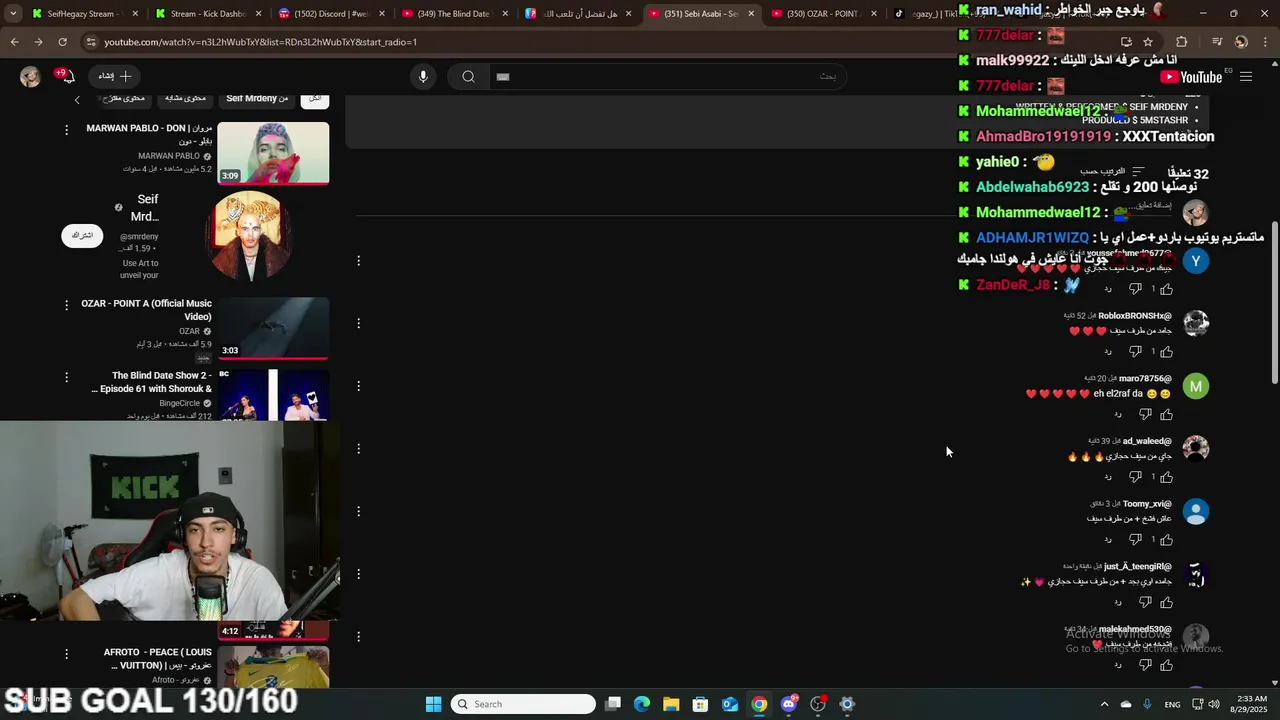Open Seif Mrdeny channel avatar
Image resolution: width=1280 pixels, height=720 pixels.
coord(250,236)
